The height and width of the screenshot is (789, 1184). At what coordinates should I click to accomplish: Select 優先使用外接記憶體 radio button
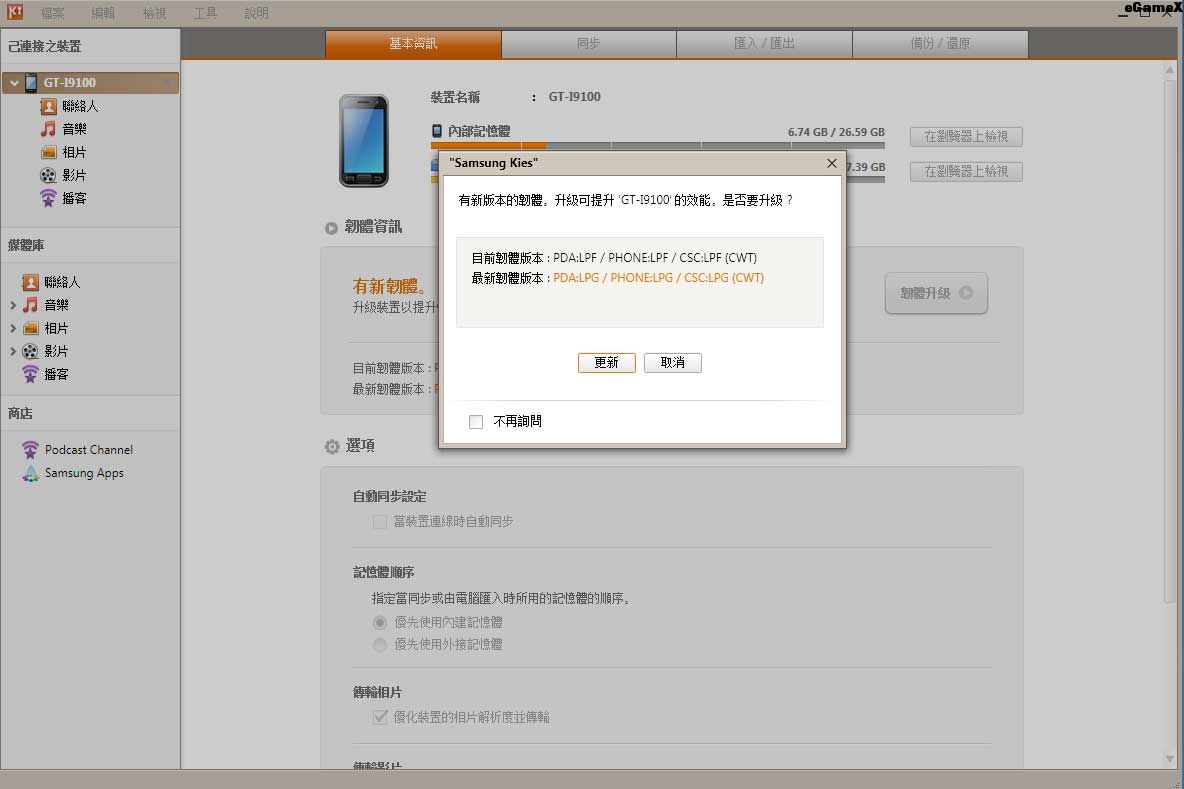380,645
